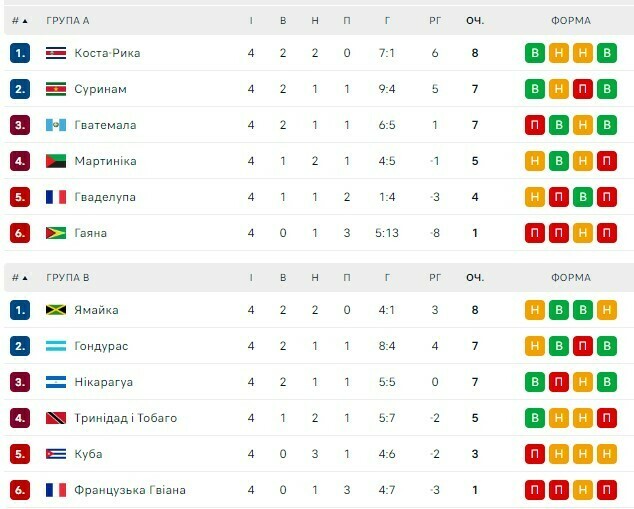The image size is (634, 509).
Task: Click Суринам's red П form badge
Action: [x=583, y=89]
